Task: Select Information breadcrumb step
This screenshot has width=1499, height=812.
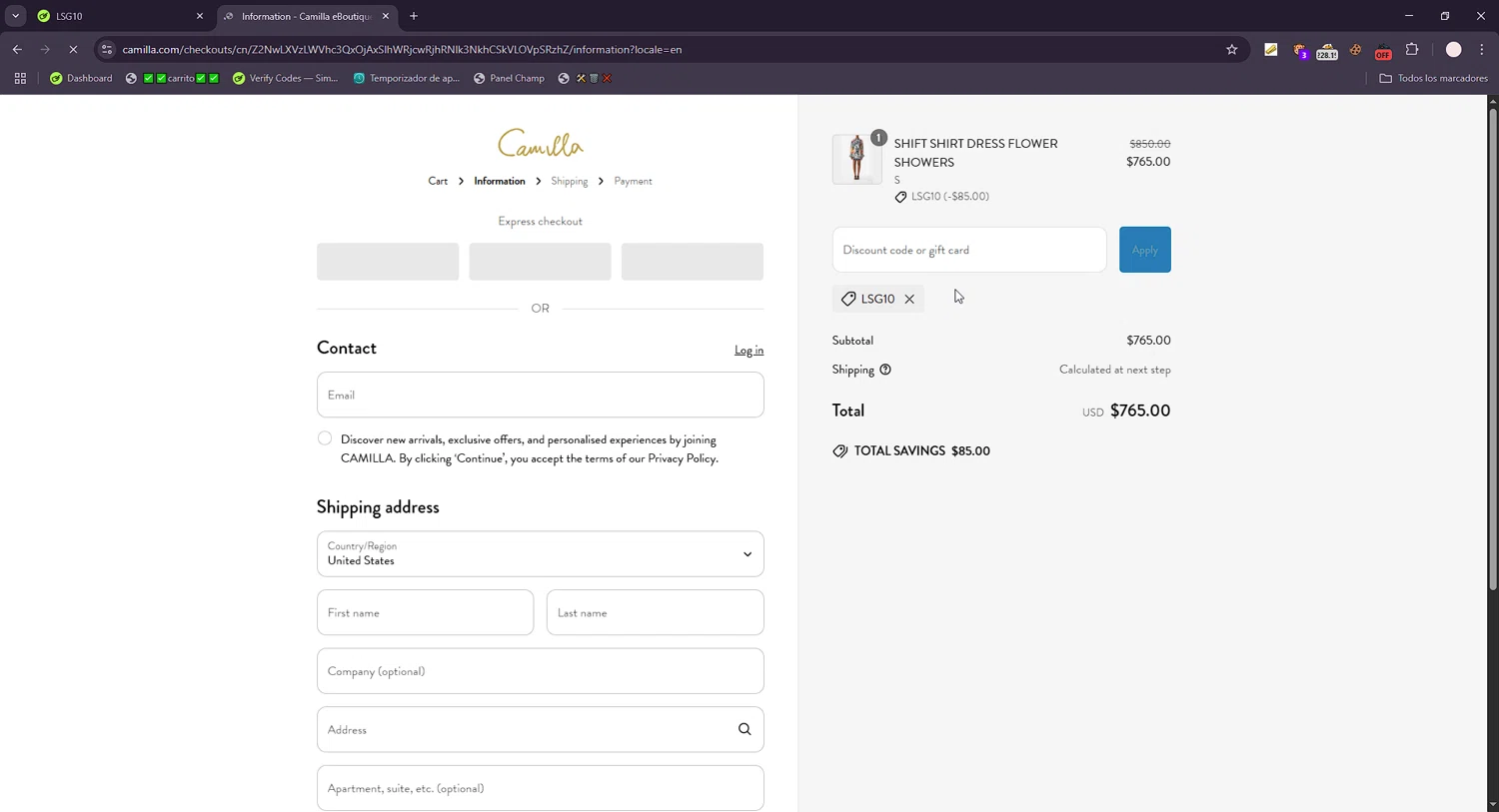Action: tap(500, 181)
